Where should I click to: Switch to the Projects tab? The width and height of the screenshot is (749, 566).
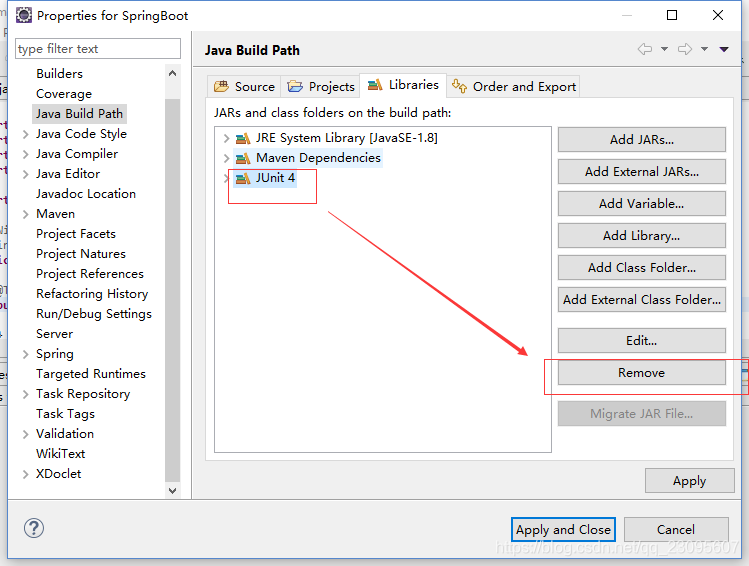point(320,86)
